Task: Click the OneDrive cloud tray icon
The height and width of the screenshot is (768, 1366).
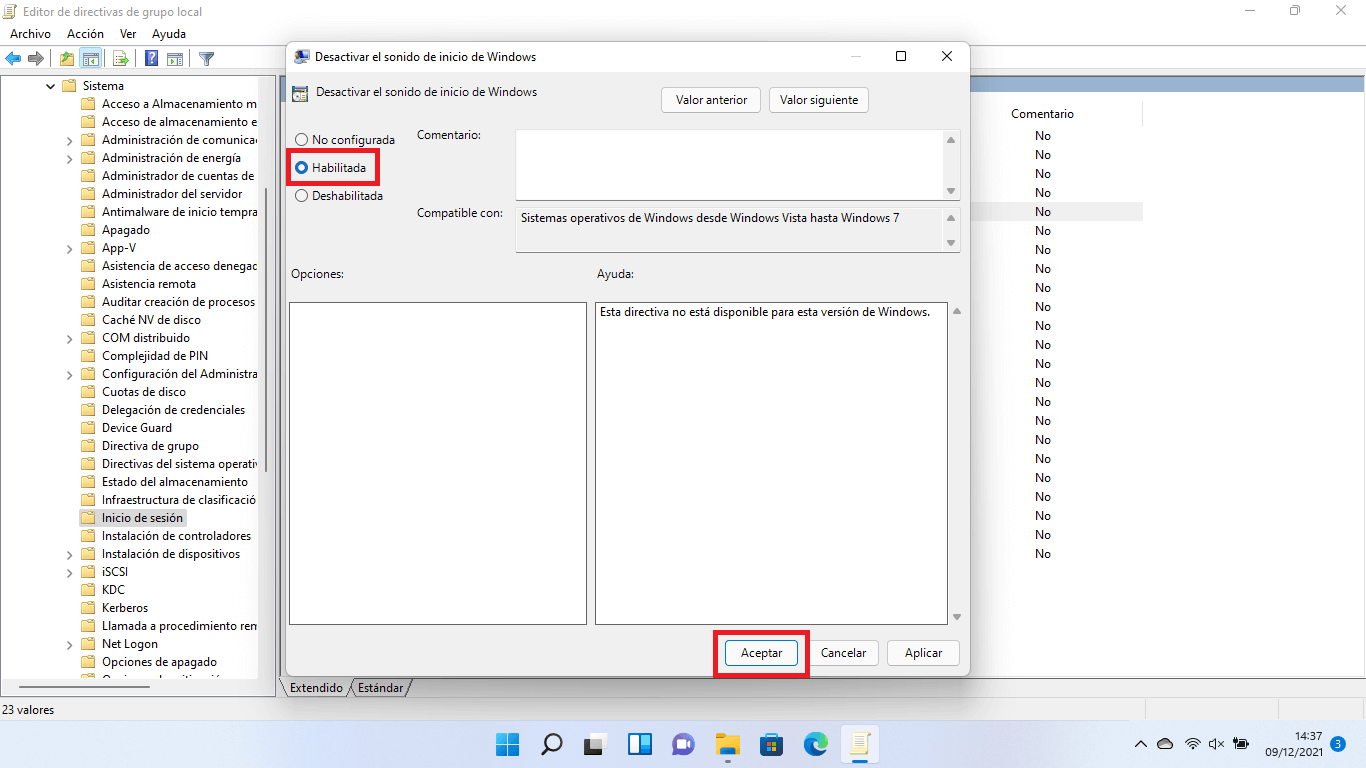Action: [1165, 744]
